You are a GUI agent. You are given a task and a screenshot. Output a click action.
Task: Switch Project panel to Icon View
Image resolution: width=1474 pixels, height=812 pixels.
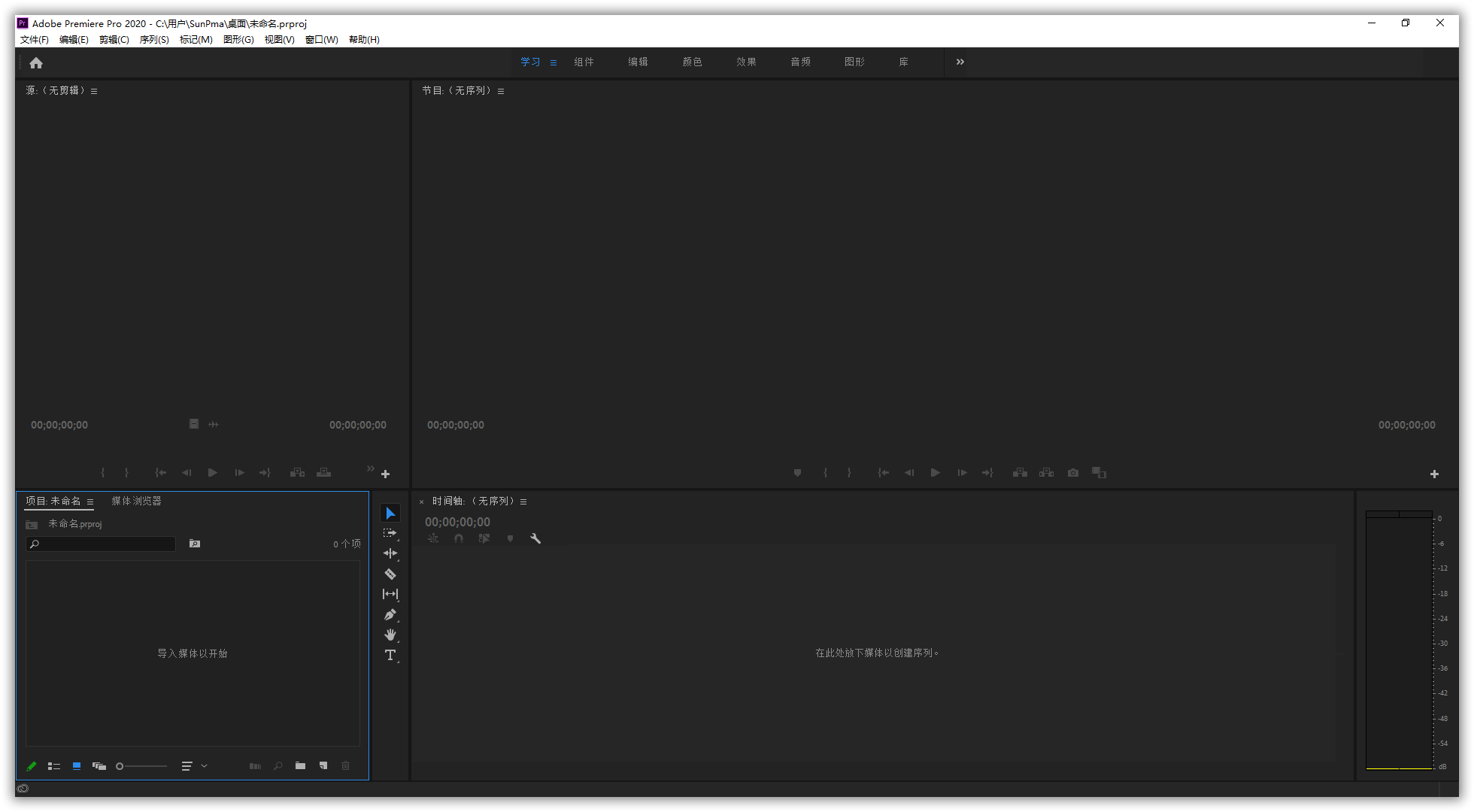77,766
